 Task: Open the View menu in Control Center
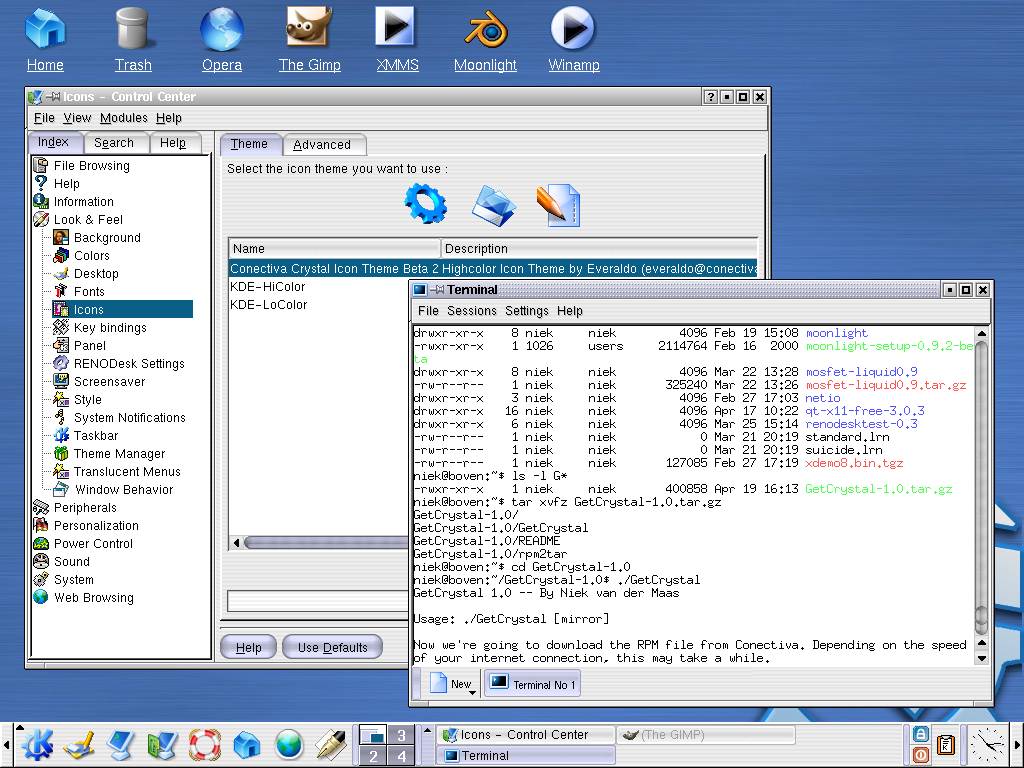(77, 118)
